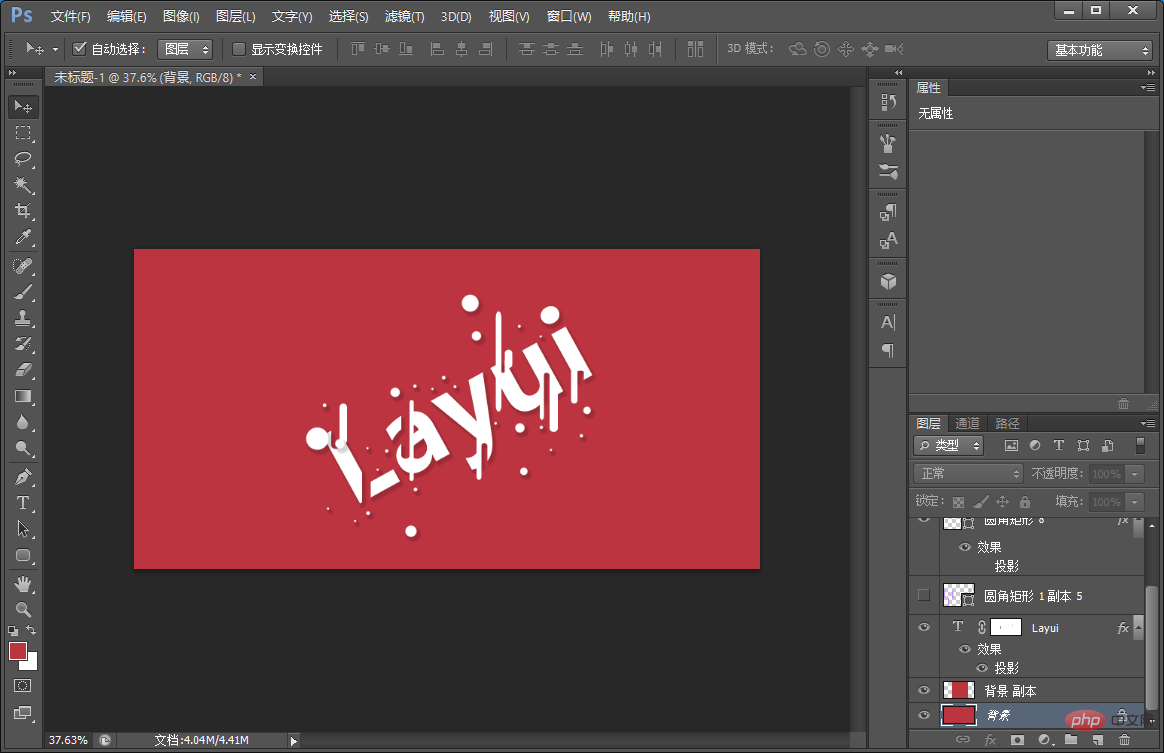Open the 不透明度 opacity dropdown arrow
Viewport: 1164px width, 753px height.
1134,474
